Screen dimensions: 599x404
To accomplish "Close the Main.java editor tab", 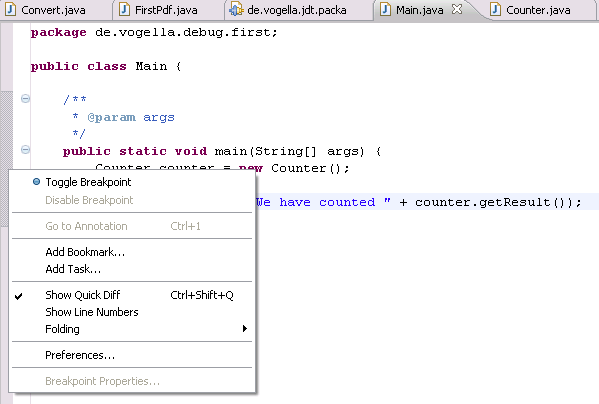I will click(457, 9).
